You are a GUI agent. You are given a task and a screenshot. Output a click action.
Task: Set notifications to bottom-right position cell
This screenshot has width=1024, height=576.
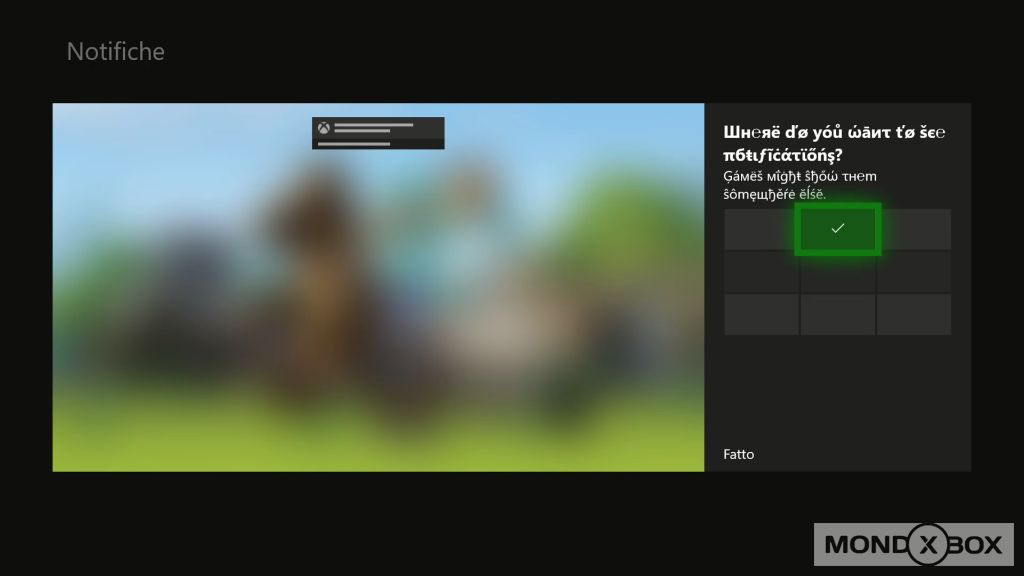pyautogui.click(x=914, y=315)
